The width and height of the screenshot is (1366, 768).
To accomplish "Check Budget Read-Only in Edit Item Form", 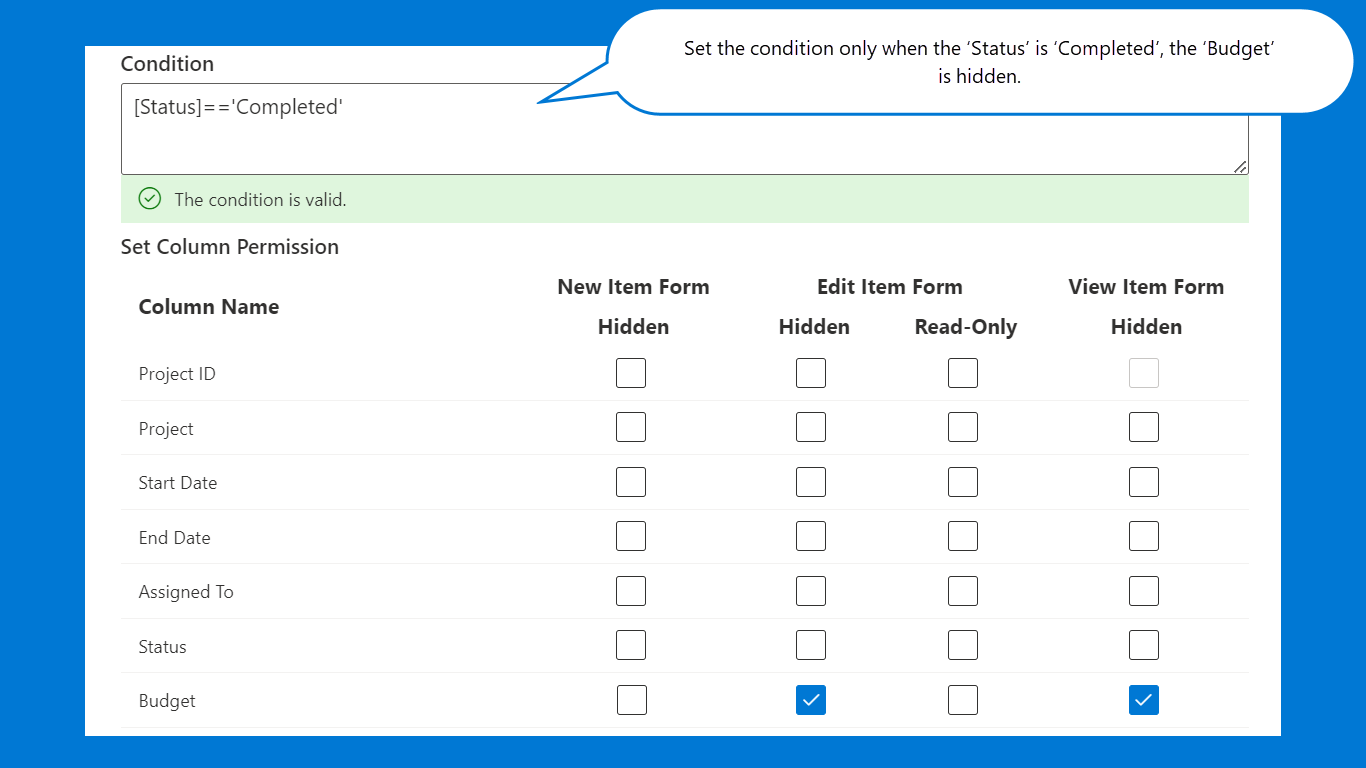I will tap(963, 700).
